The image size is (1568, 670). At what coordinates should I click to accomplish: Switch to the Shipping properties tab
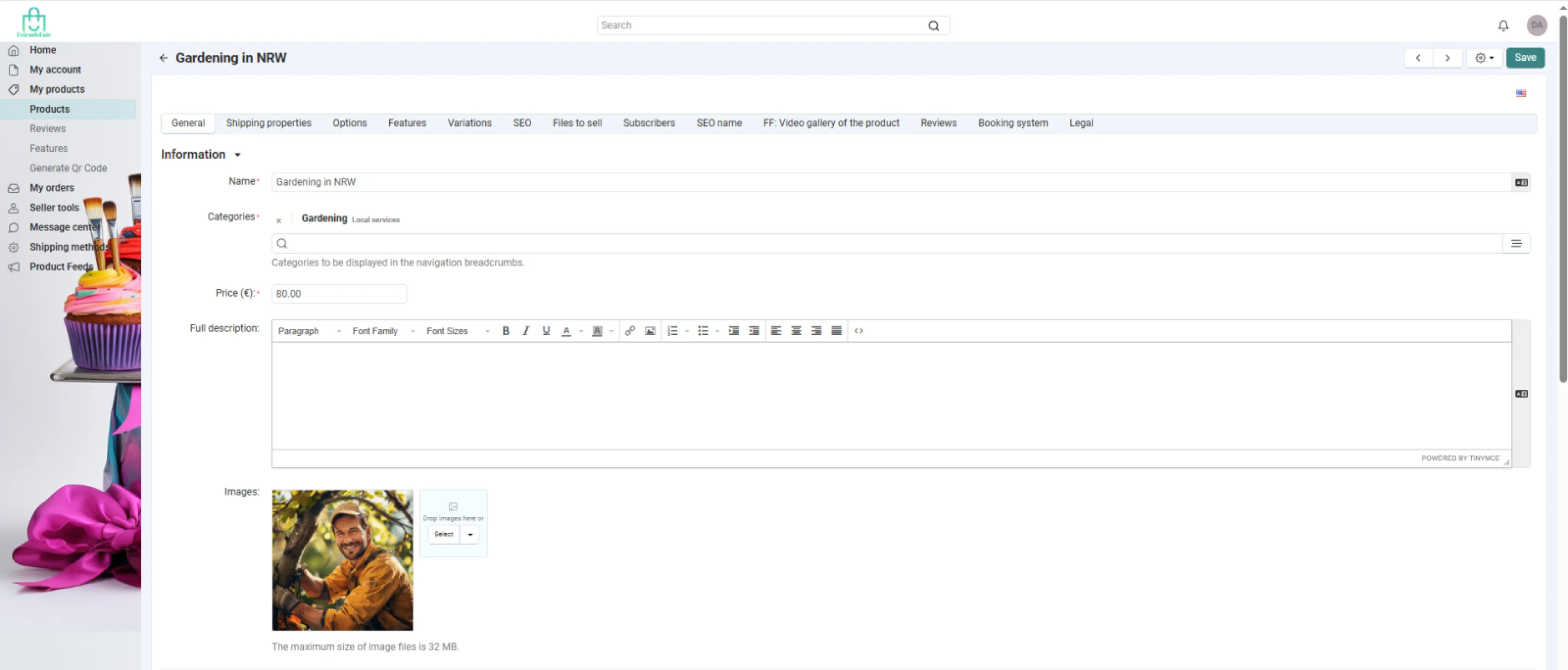tap(269, 123)
